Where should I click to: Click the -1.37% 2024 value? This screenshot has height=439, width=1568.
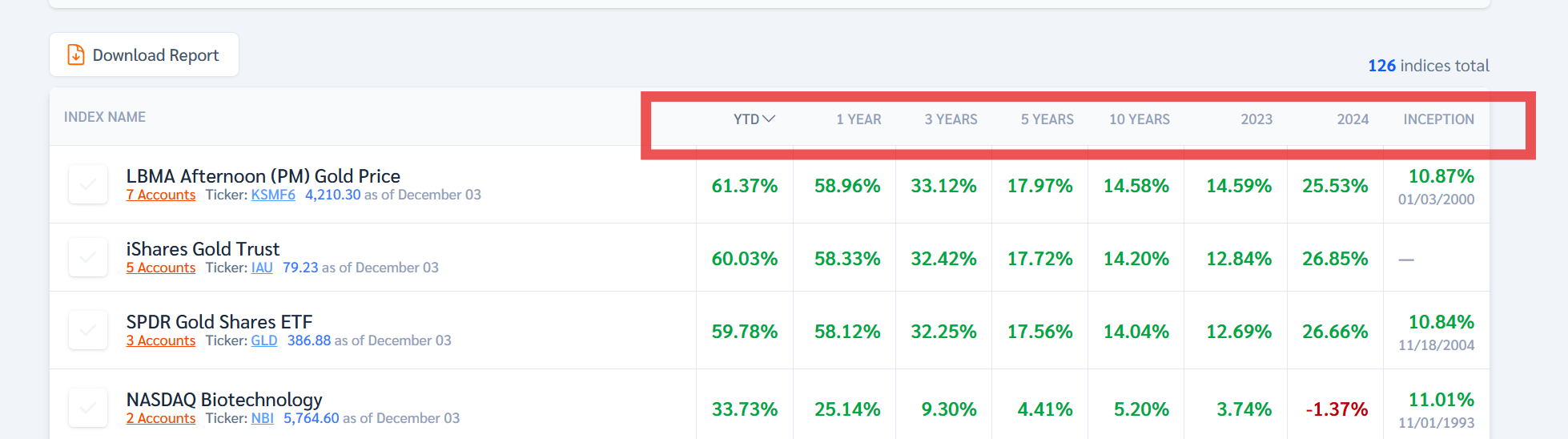[1337, 409]
